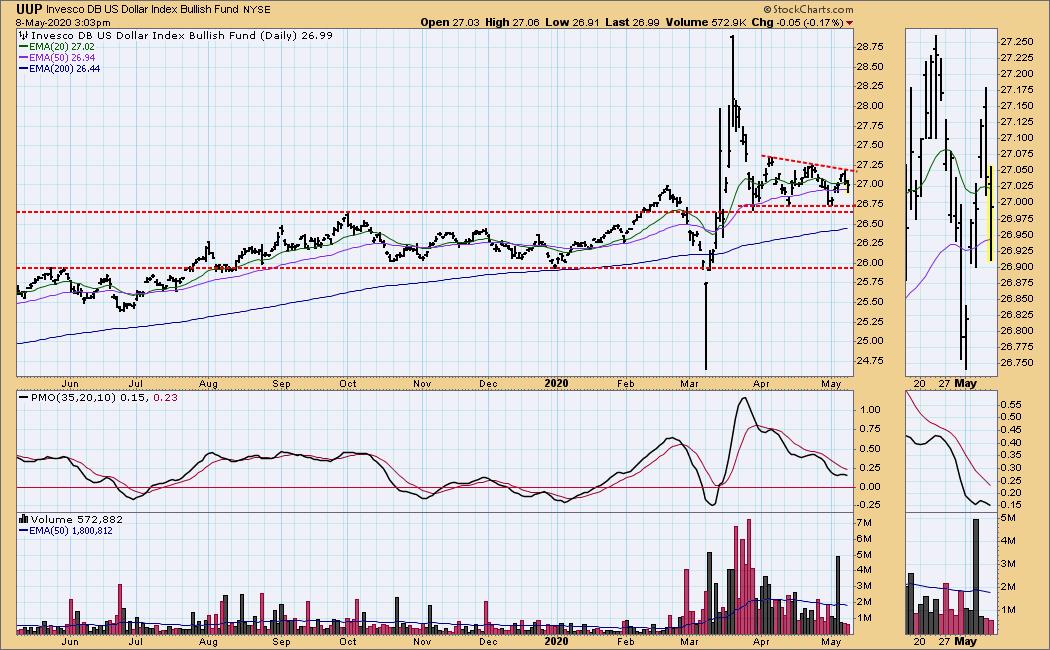This screenshot has height=650, width=1050.
Task: Click the 27.50 price axis label
Action: pyautogui.click(x=869, y=145)
